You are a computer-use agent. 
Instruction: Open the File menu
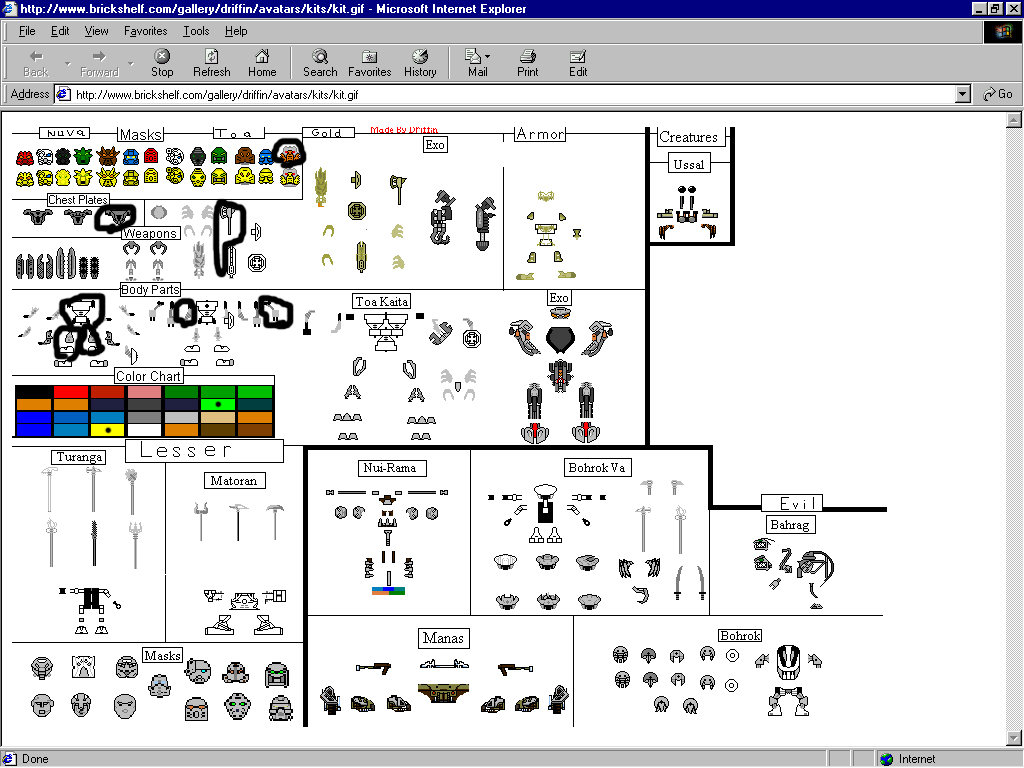point(27,31)
